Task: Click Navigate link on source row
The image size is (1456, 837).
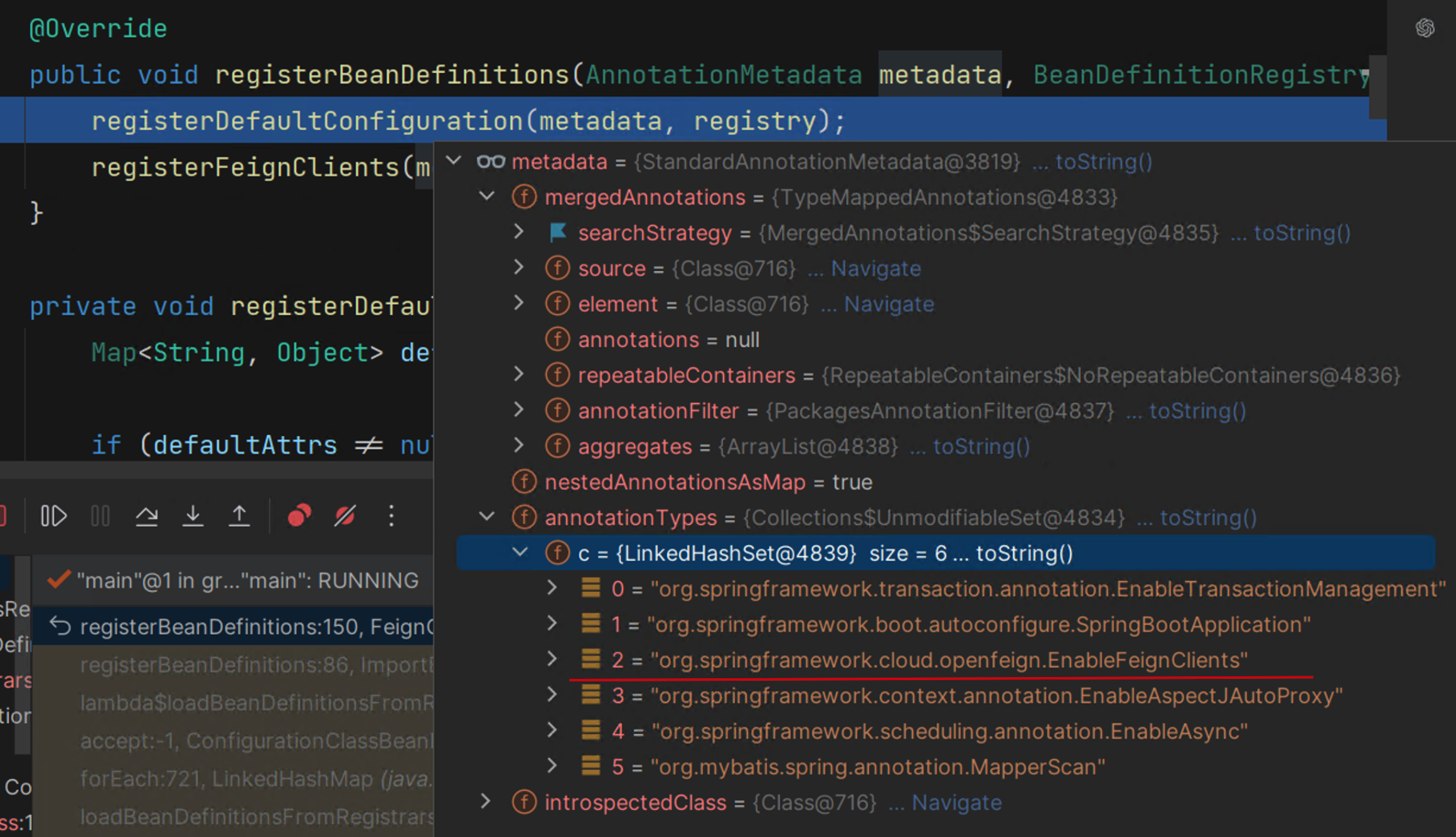Action: click(x=876, y=269)
